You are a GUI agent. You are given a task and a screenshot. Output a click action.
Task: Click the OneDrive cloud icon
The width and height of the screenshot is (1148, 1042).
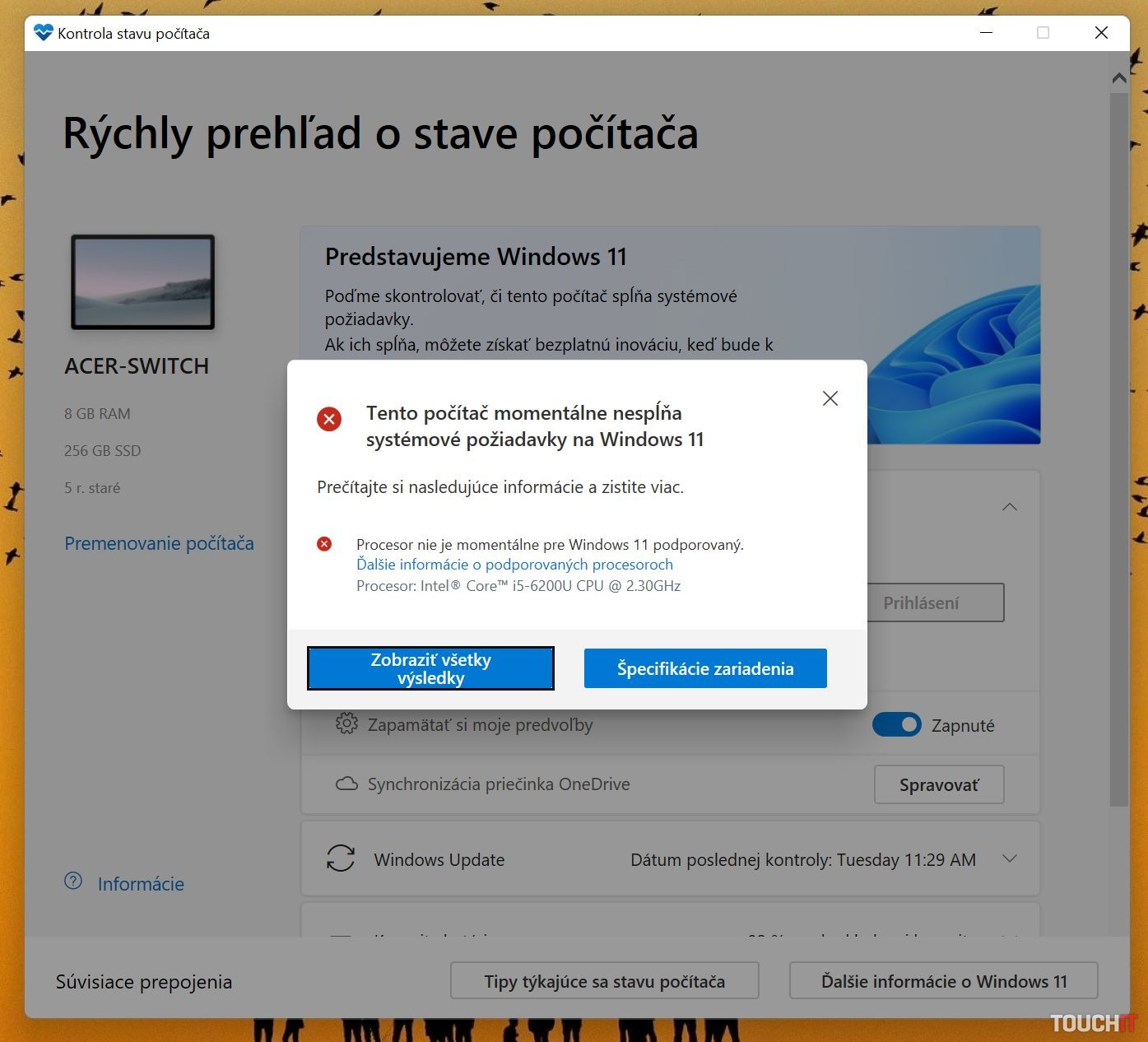[x=346, y=784]
